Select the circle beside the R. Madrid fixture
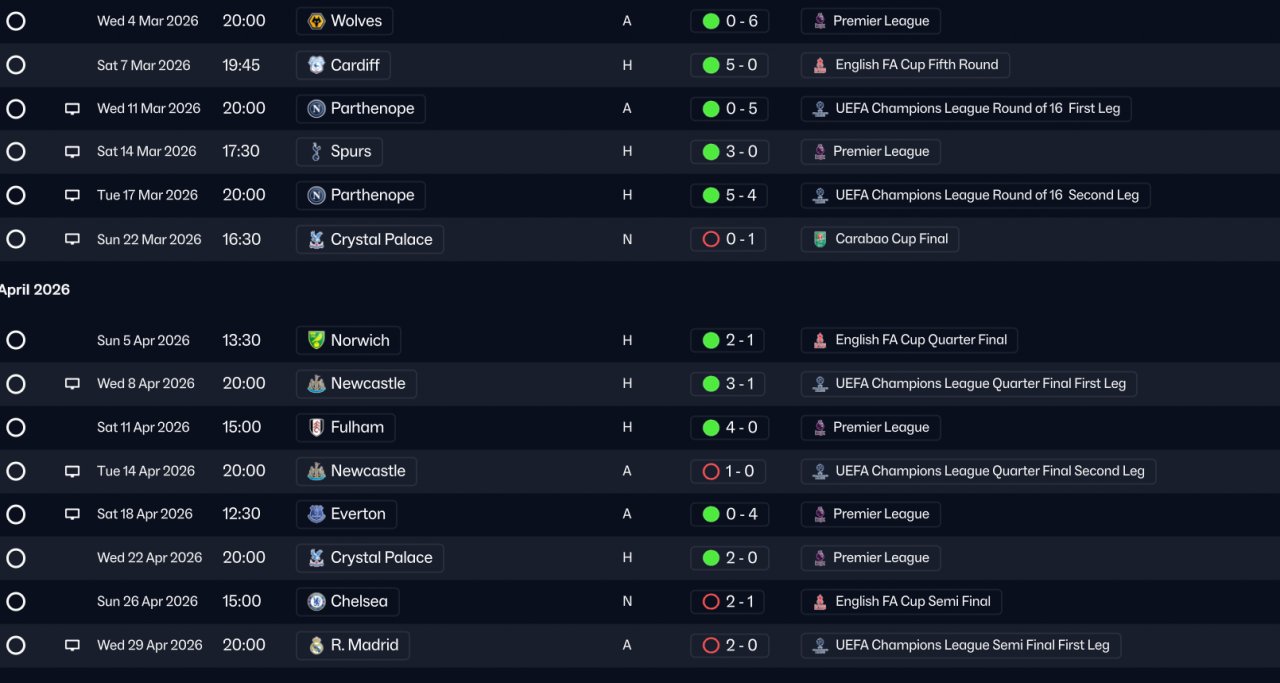Screen dimensions: 1280x683 click(x=16, y=645)
